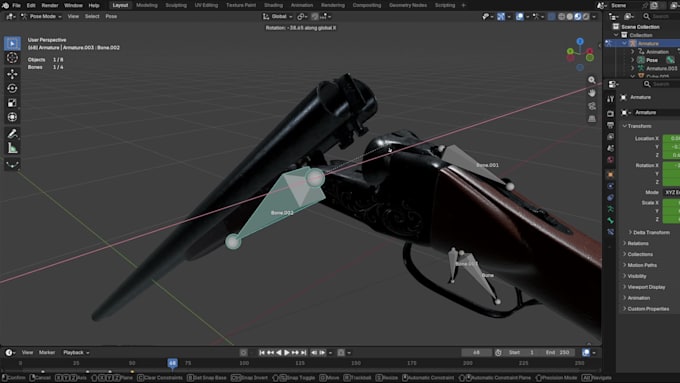Click the timeline Marker menu
The image size is (680, 383).
47,353
